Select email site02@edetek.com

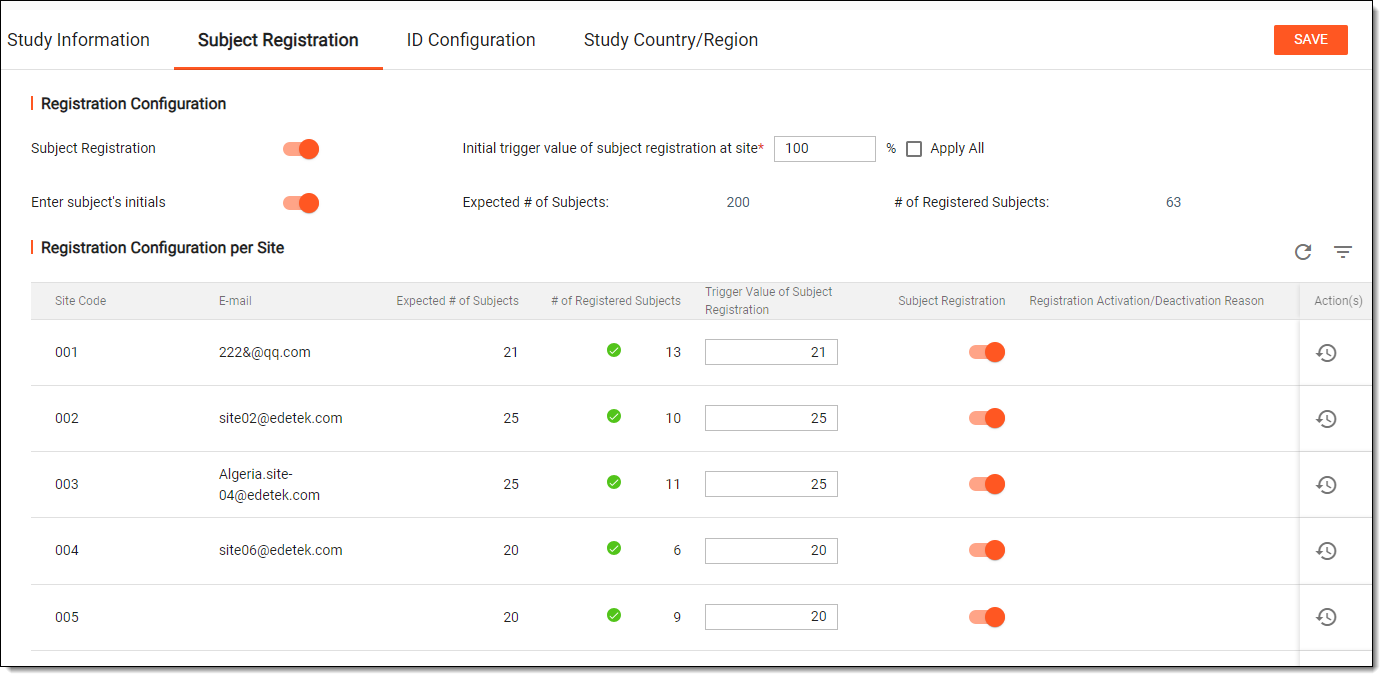point(281,418)
